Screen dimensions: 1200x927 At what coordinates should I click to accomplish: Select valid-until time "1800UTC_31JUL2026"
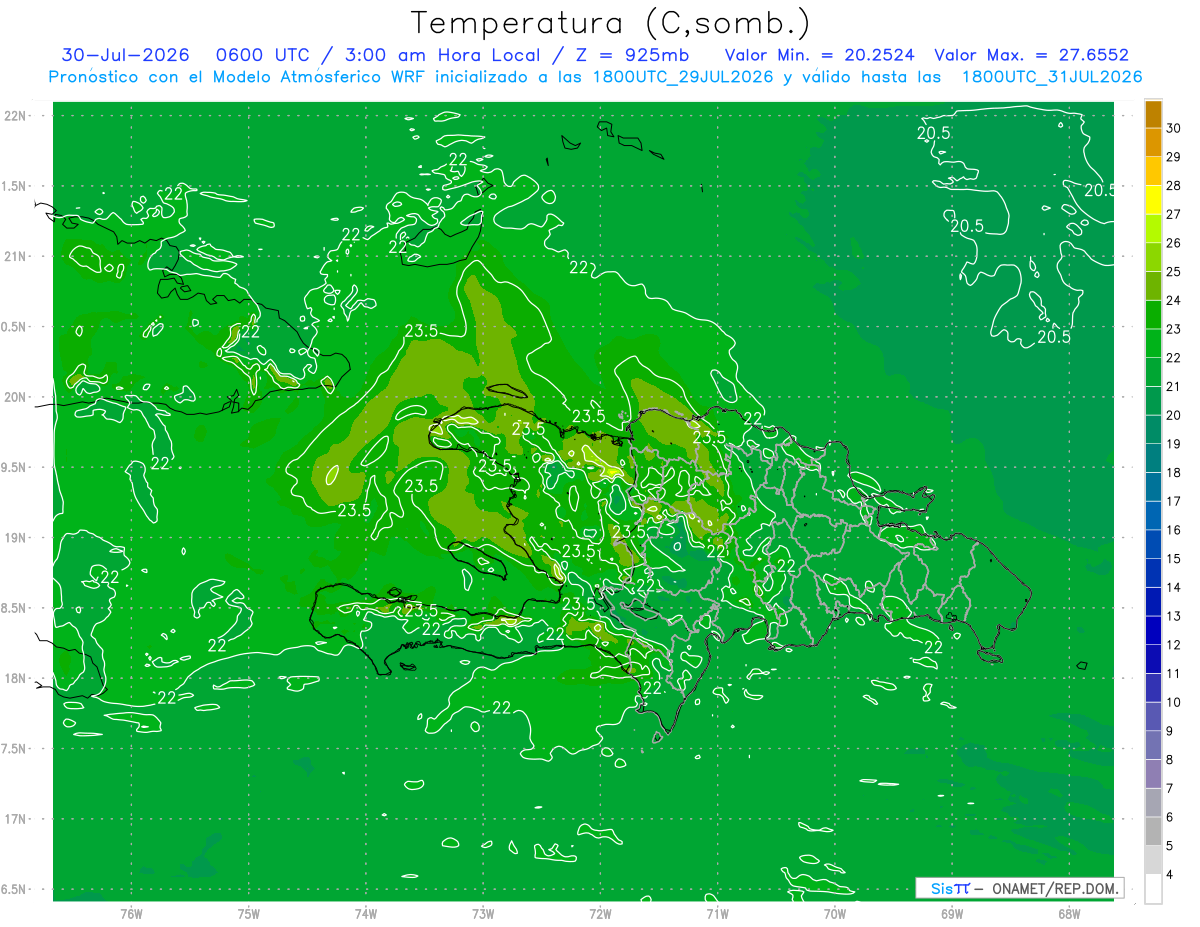pyautogui.click(x=1053, y=77)
